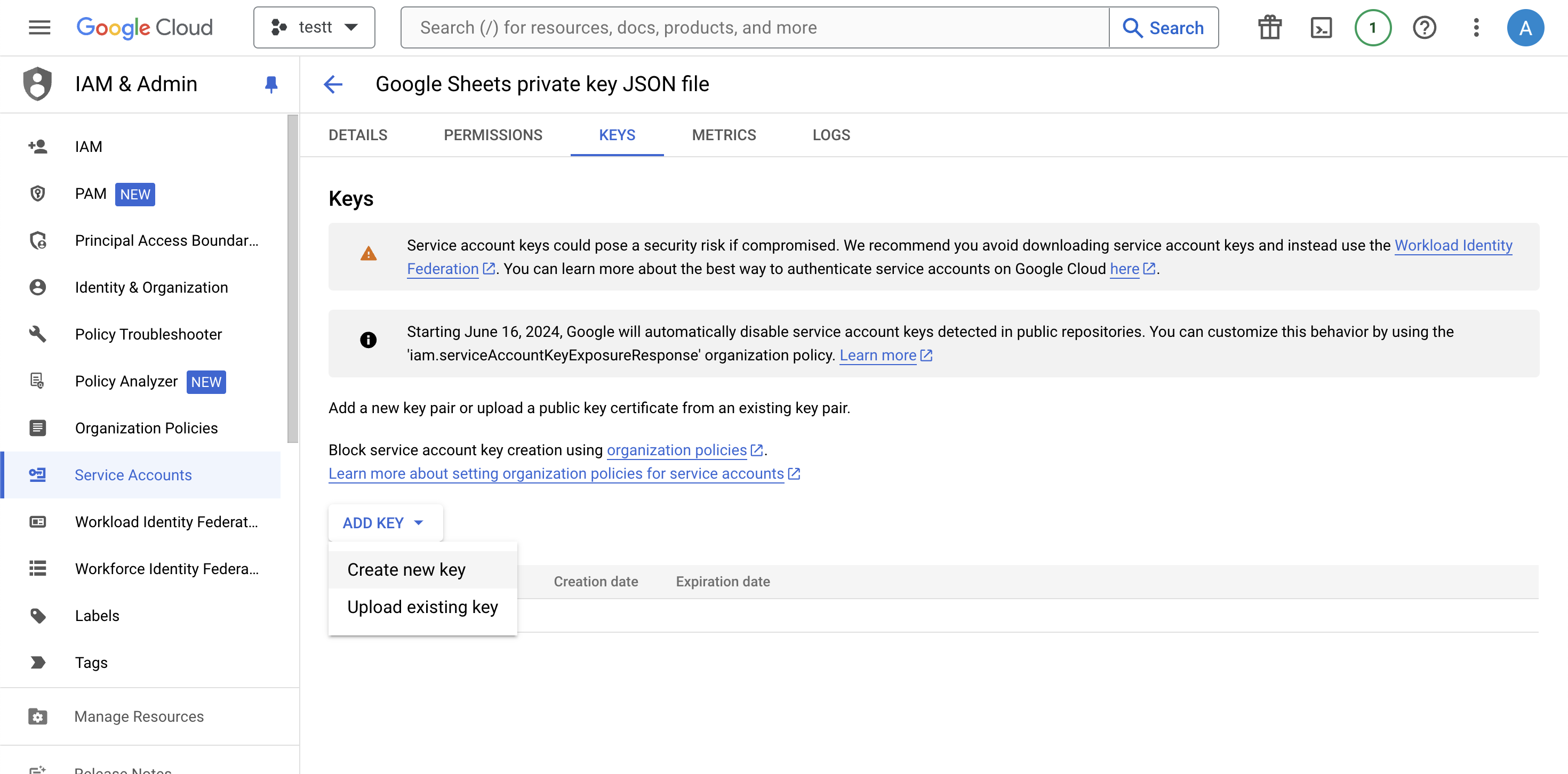Image resolution: width=1568 pixels, height=774 pixels.
Task: Click the free trial gift icon
Action: (x=1269, y=27)
